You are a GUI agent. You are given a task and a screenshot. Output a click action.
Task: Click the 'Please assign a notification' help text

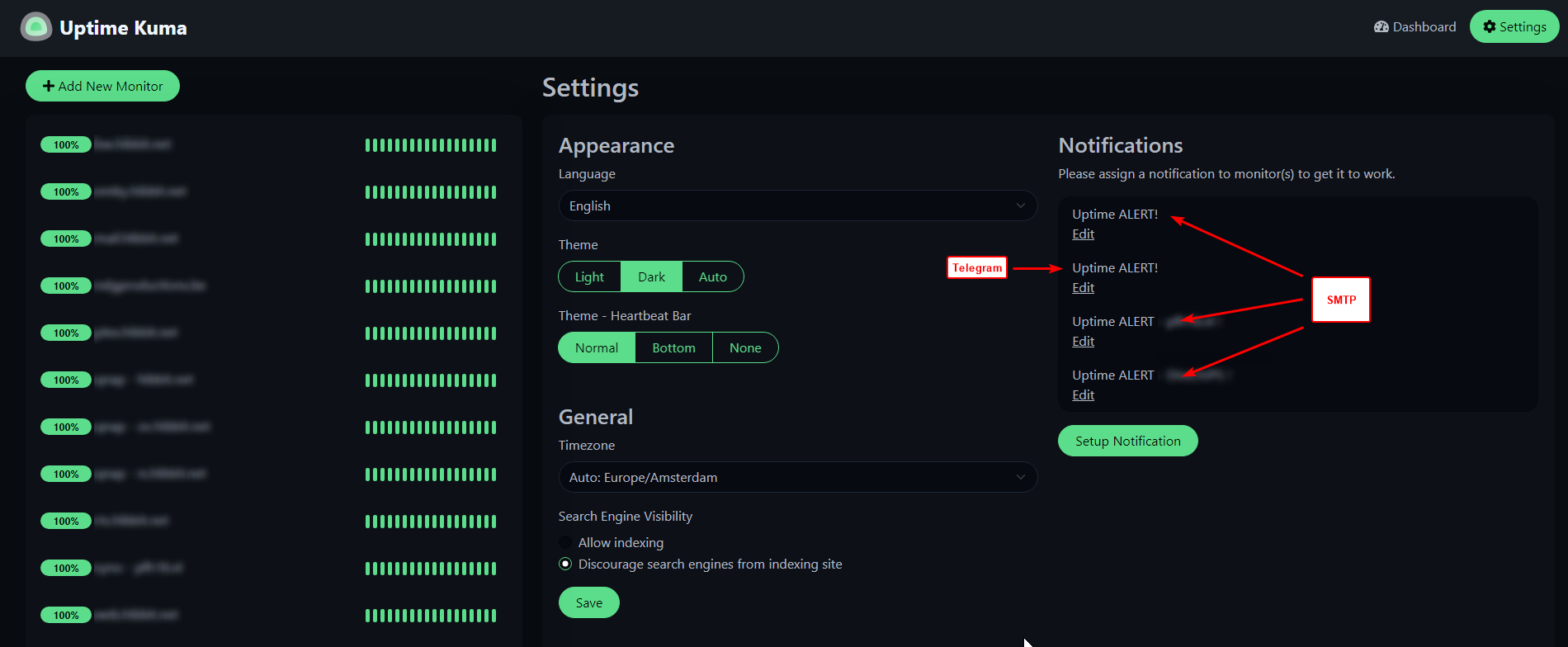(1226, 174)
